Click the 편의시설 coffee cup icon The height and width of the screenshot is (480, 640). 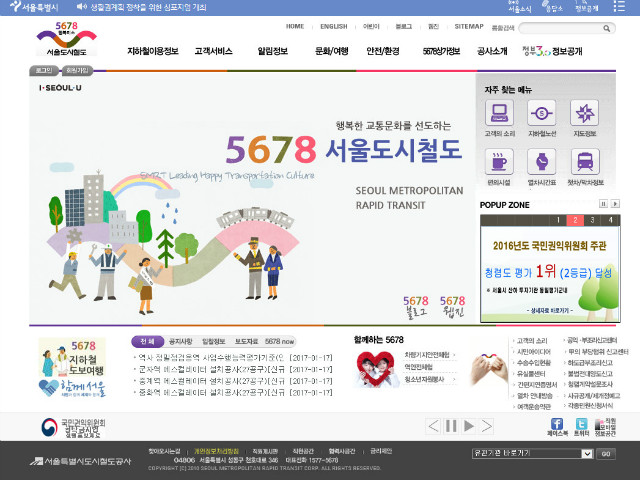pyautogui.click(x=499, y=163)
